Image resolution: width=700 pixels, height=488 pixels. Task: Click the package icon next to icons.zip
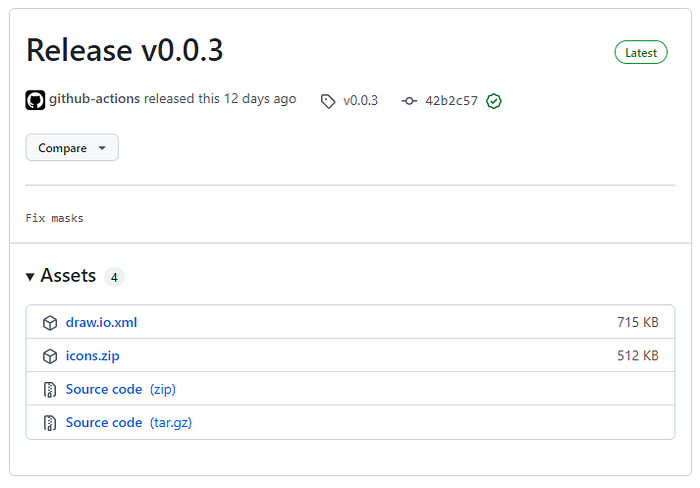pyautogui.click(x=50, y=356)
